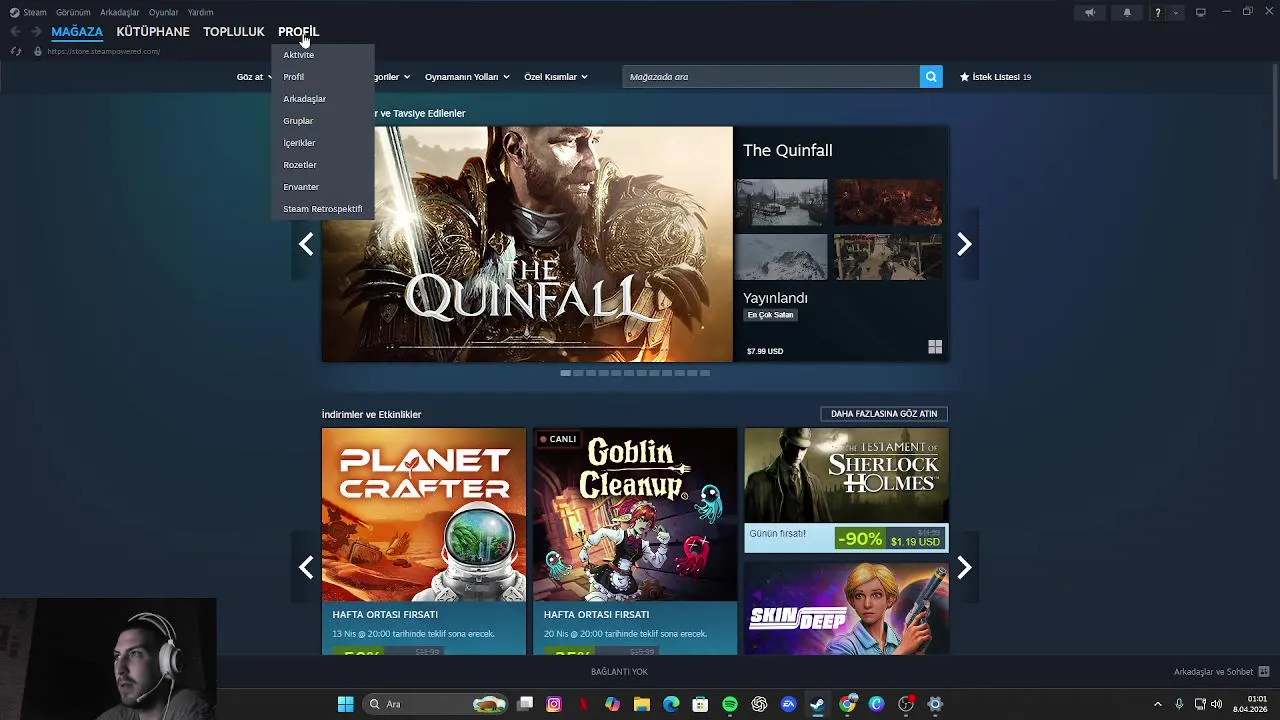This screenshot has width=1280, height=720.
Task: Click the Windows platform icon on Quinfall
Action: [x=935, y=347]
